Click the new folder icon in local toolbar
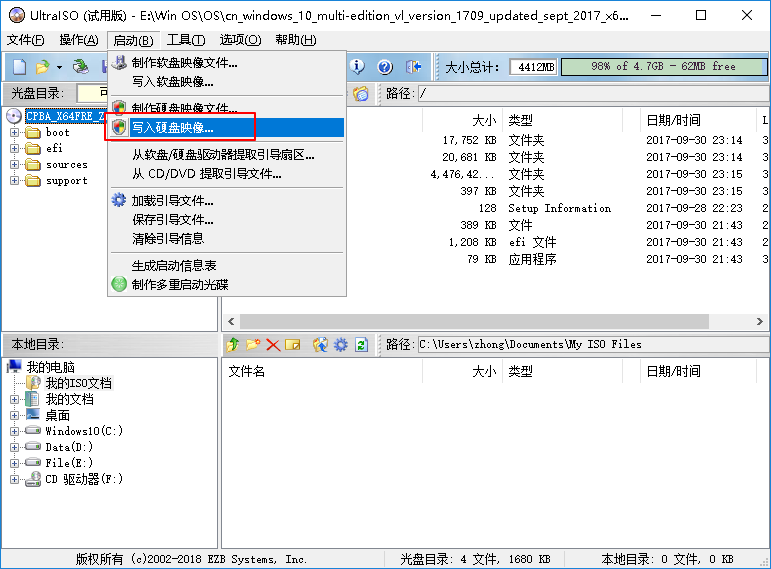 pos(253,344)
